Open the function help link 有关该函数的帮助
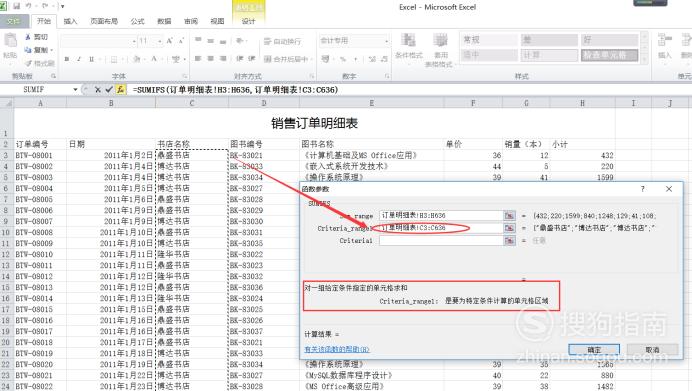Screen dimensions: 692x391 pos(337,349)
